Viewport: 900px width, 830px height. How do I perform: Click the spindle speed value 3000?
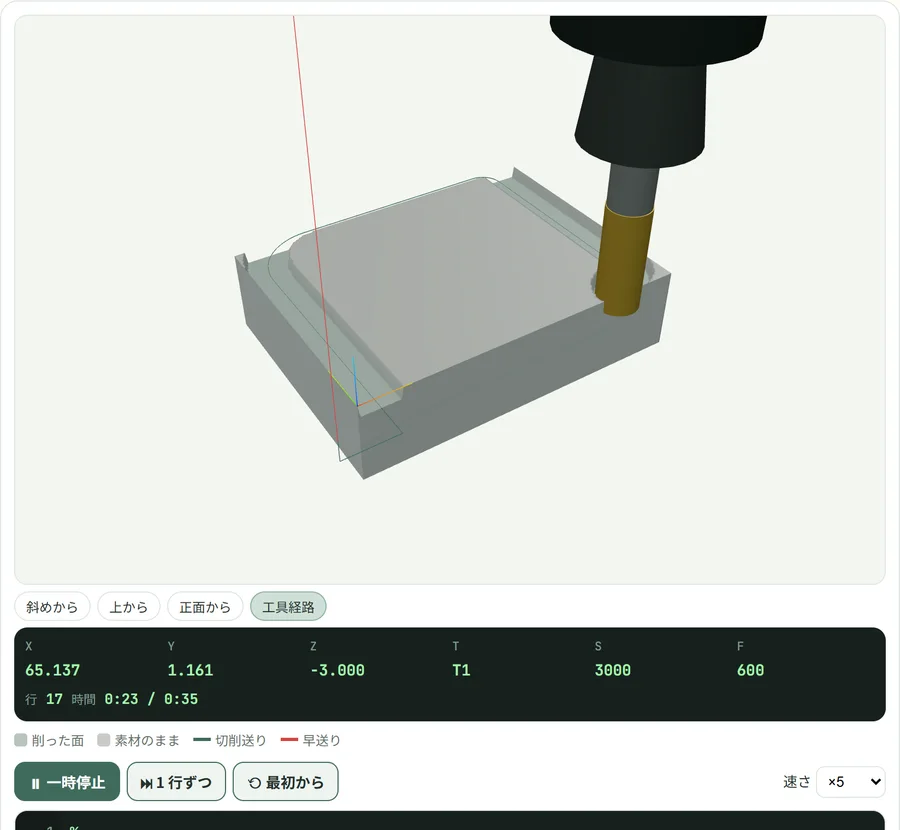point(612,670)
